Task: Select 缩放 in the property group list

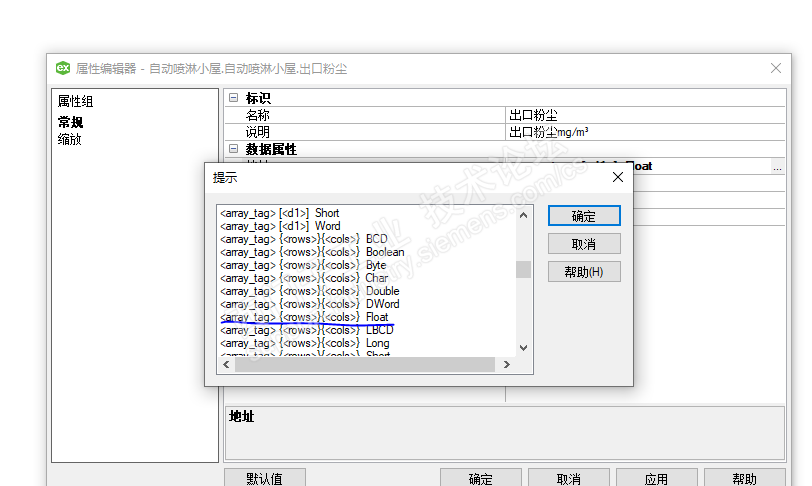Action: click(69, 139)
